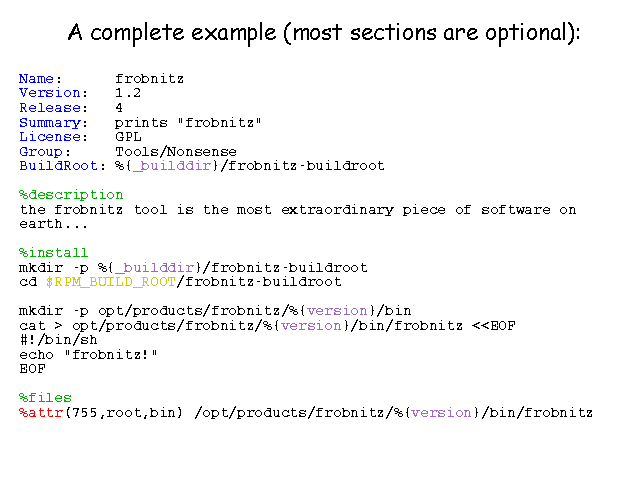The width and height of the screenshot is (640, 480).
Task: Select the red '%attr' directive
Action: [40, 413]
